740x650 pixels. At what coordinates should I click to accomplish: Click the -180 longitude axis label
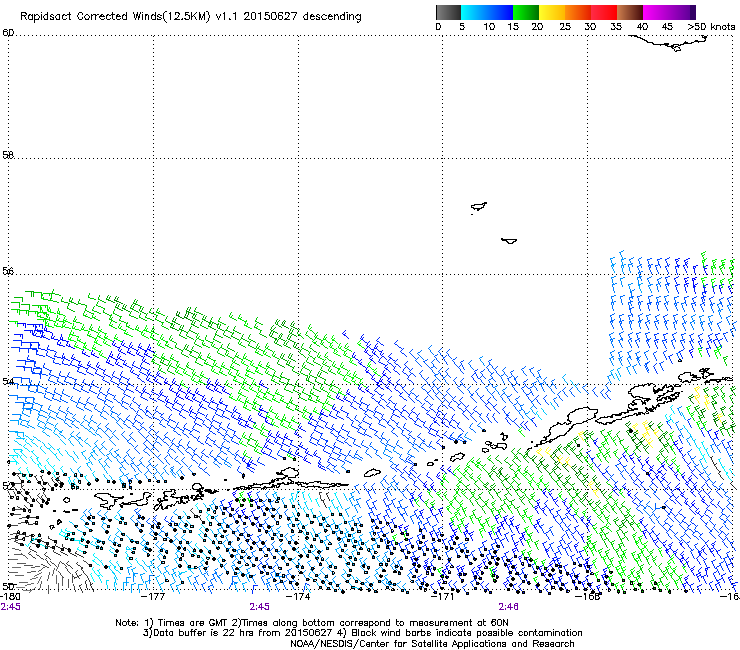[x=10, y=596]
